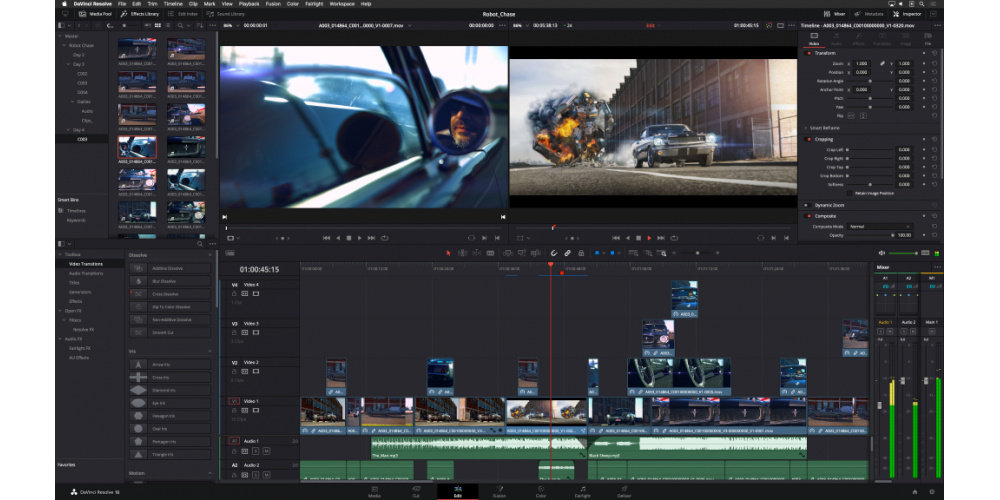Choose the Blur Dissolve transition

[x=170, y=281]
